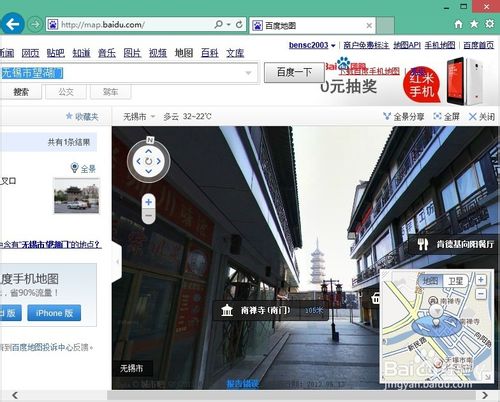Screen dimensions: 500x402
Task: Rotate panorama left with the left arrow
Action: (139, 161)
